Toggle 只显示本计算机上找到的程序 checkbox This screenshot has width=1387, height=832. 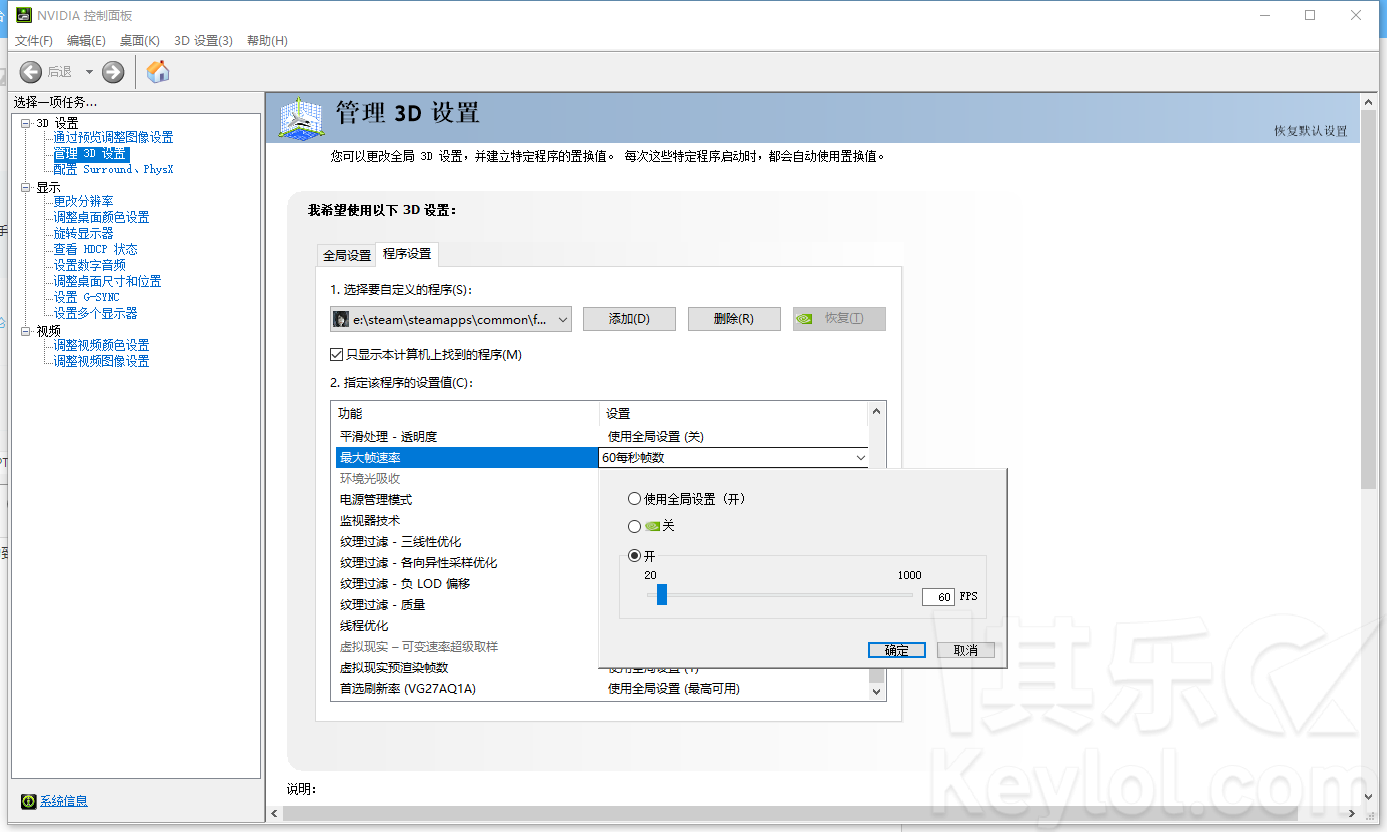(x=337, y=355)
